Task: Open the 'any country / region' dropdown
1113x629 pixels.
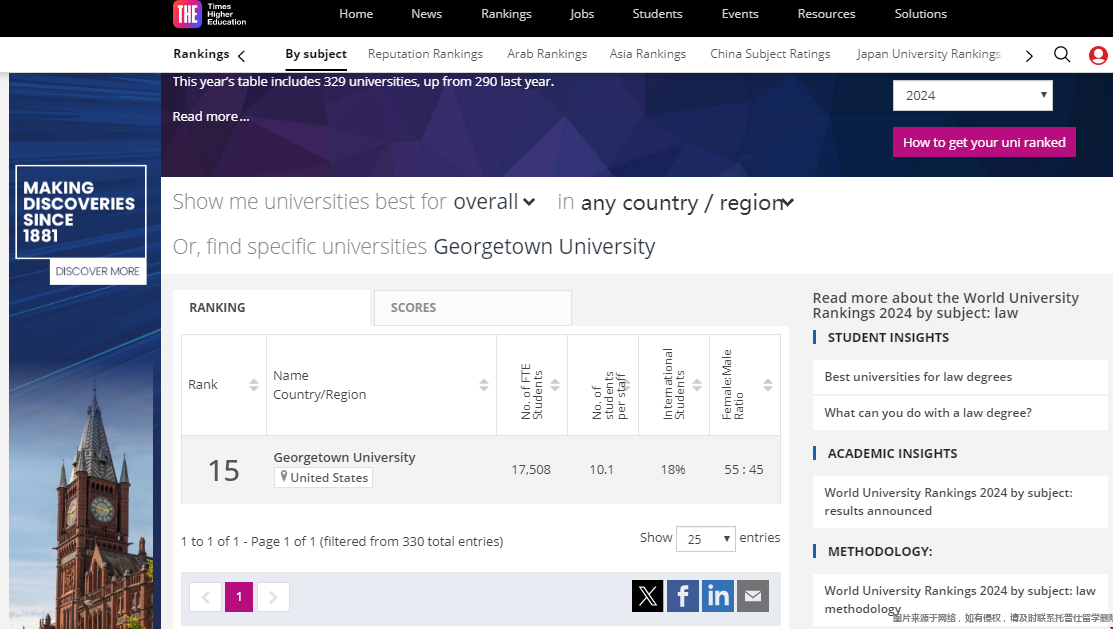Action: tap(687, 203)
